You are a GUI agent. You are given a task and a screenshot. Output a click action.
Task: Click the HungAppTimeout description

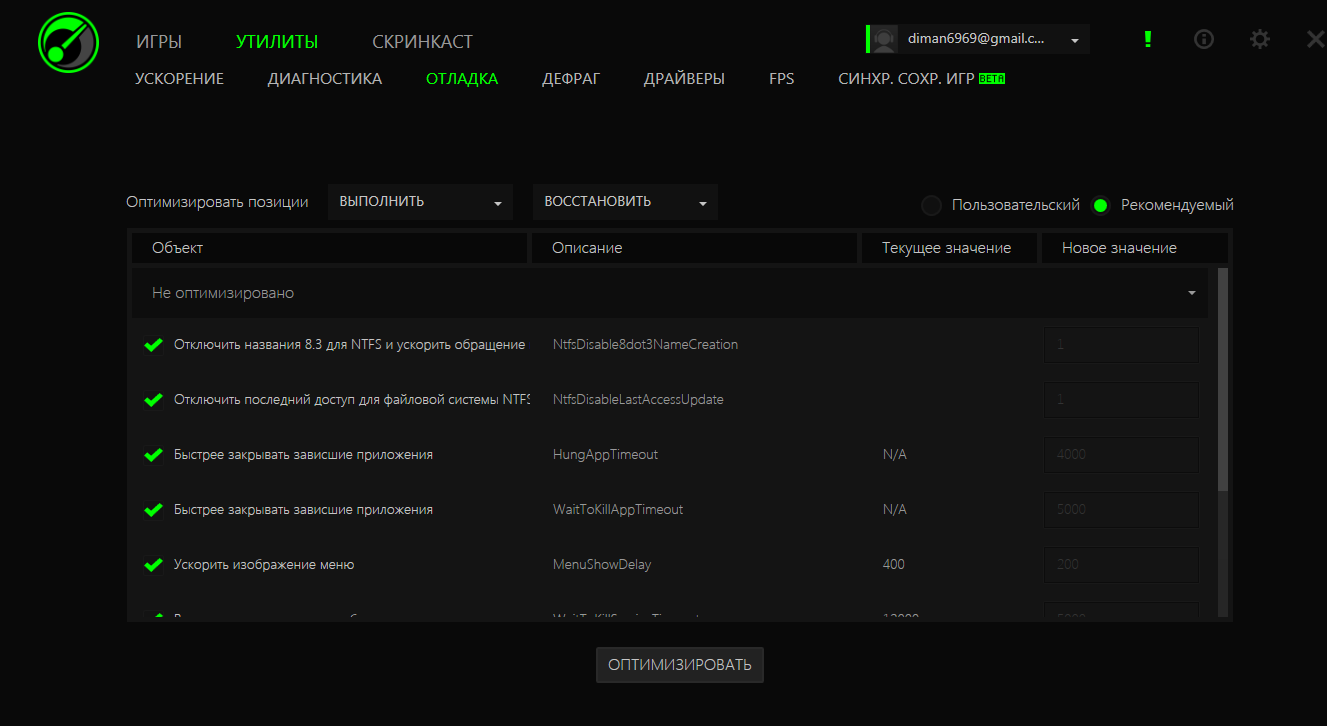coord(605,455)
